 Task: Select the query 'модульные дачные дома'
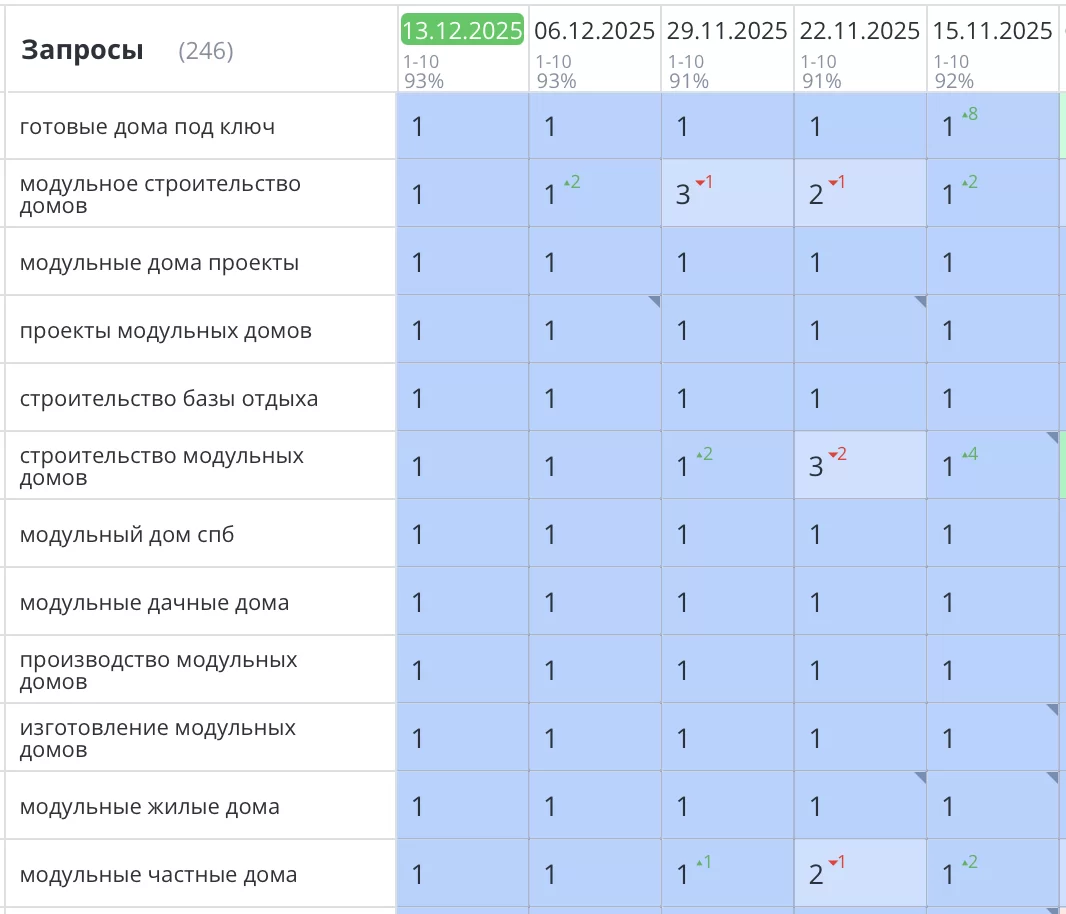click(x=154, y=603)
